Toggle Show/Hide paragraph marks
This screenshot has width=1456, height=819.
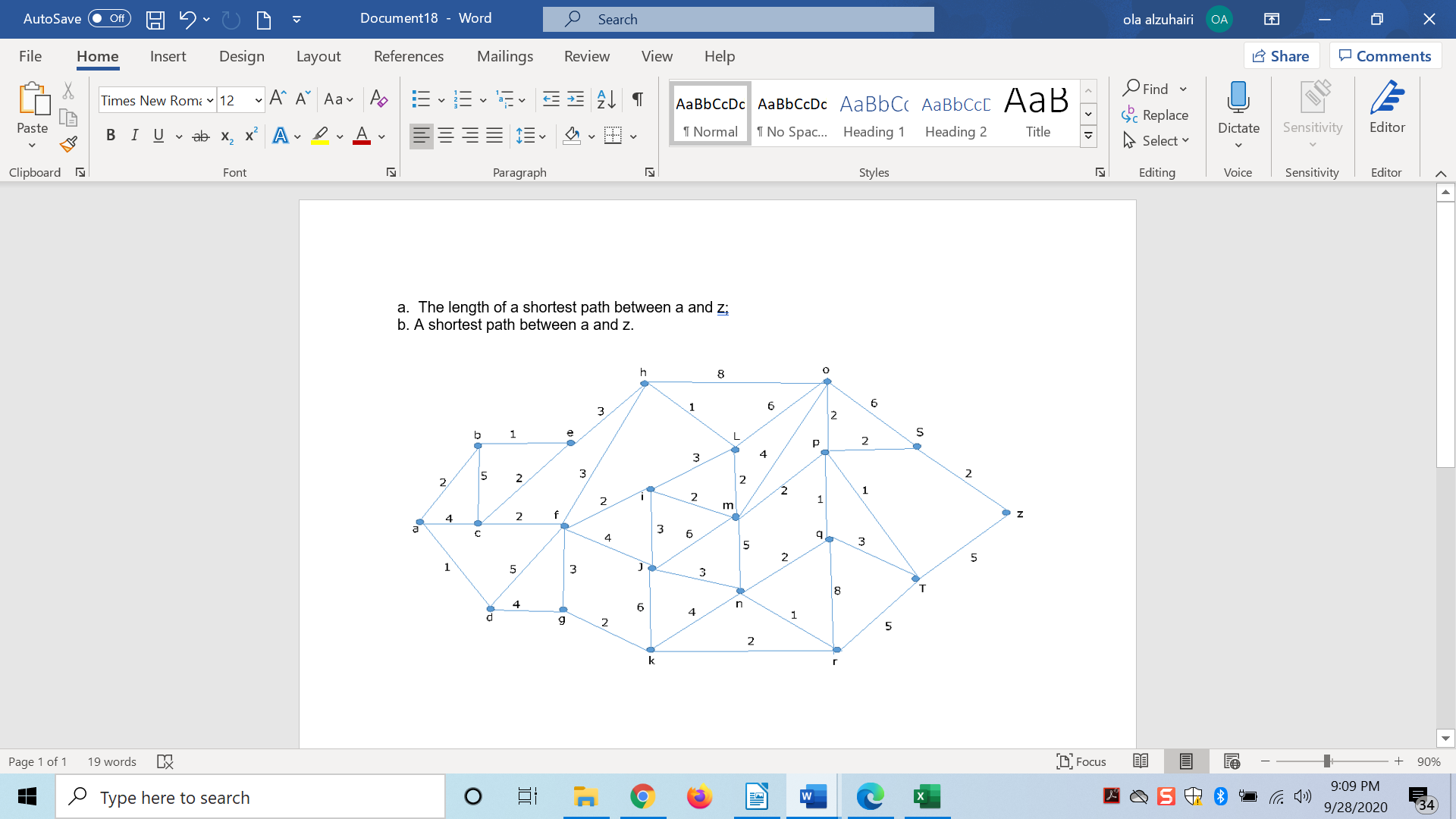tap(637, 99)
